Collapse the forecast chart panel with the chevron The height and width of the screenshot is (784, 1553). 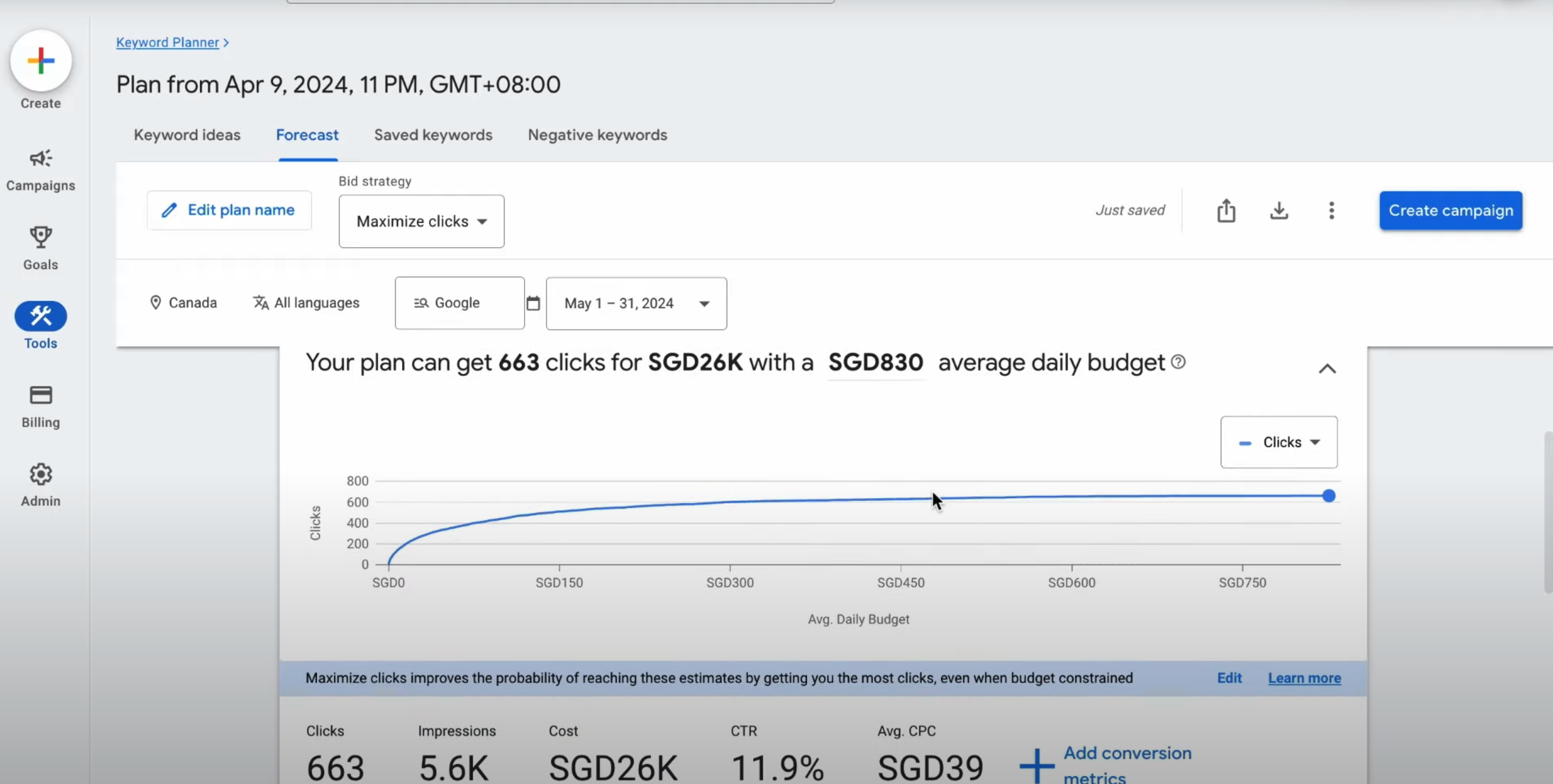(1327, 369)
